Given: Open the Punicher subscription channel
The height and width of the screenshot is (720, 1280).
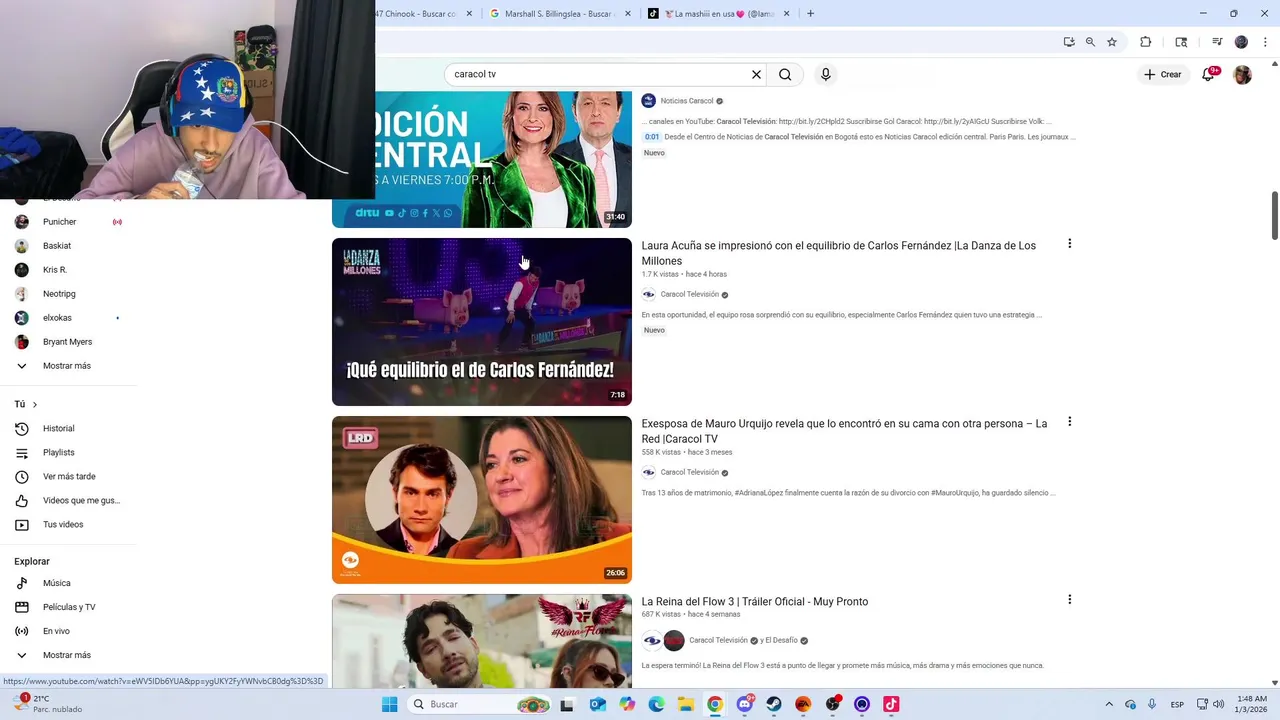Looking at the screenshot, I should pyautogui.click(x=60, y=222).
